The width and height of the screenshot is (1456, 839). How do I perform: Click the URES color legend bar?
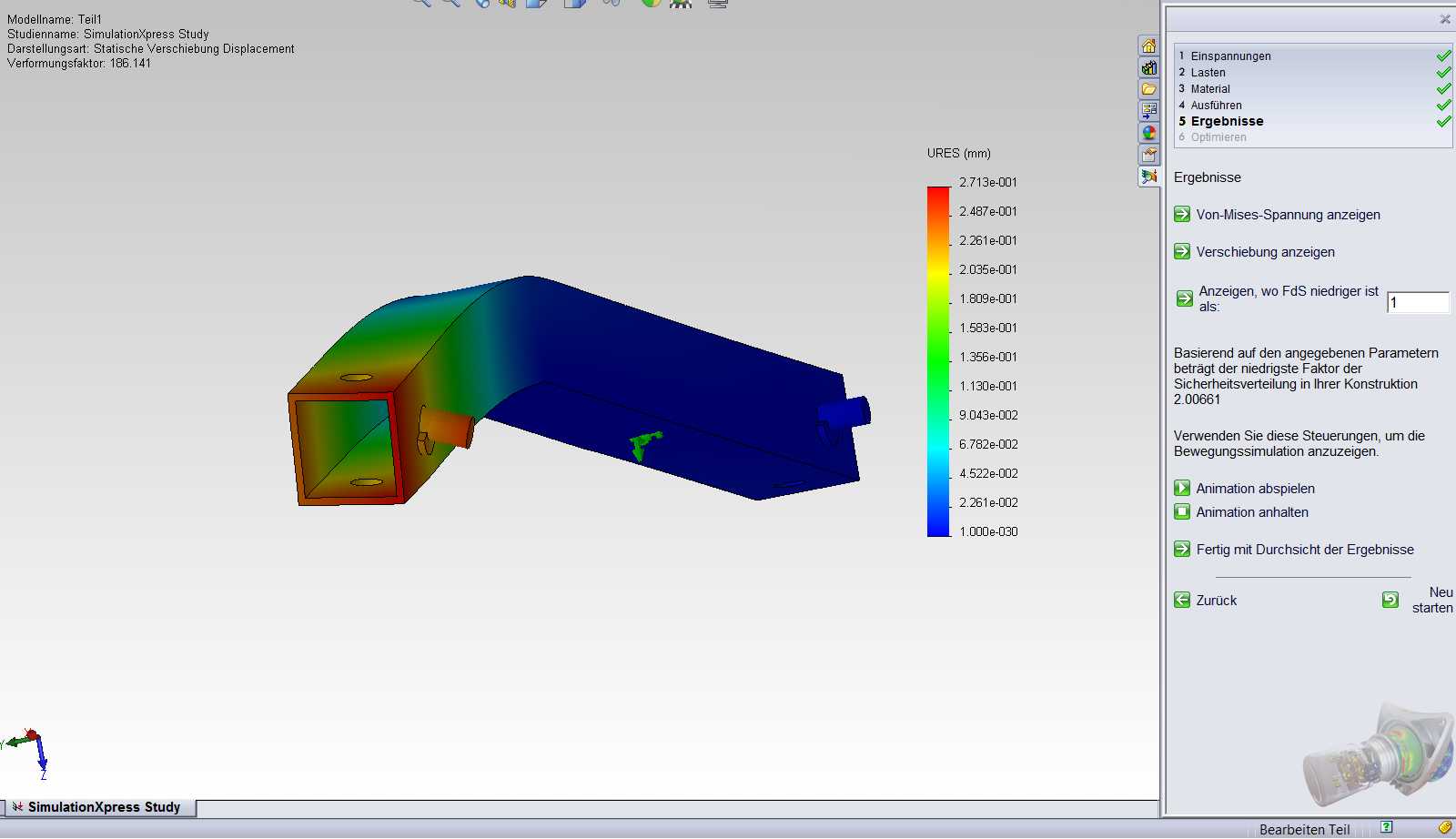938,361
